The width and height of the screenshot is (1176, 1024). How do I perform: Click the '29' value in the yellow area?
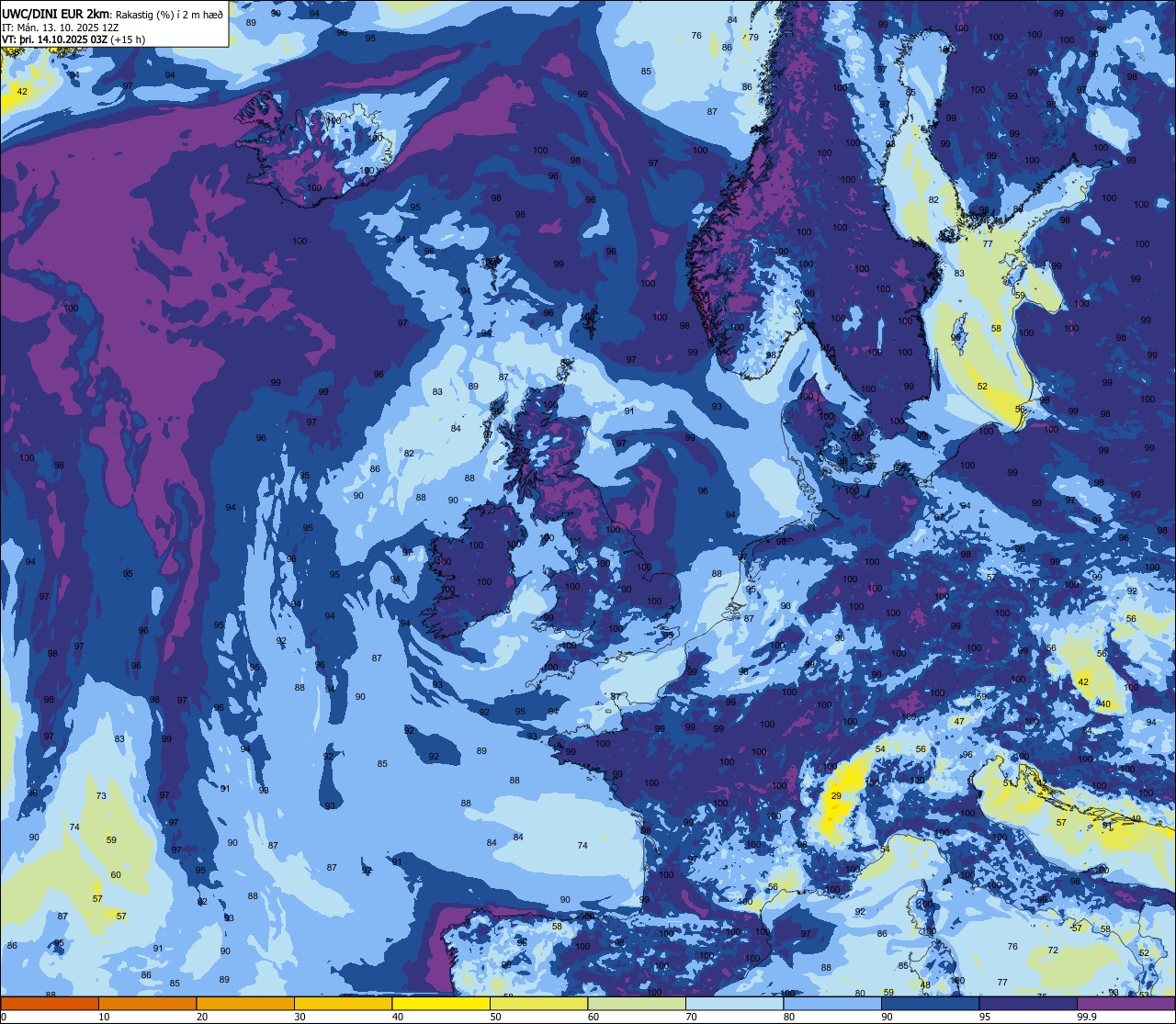pyautogui.click(x=836, y=796)
